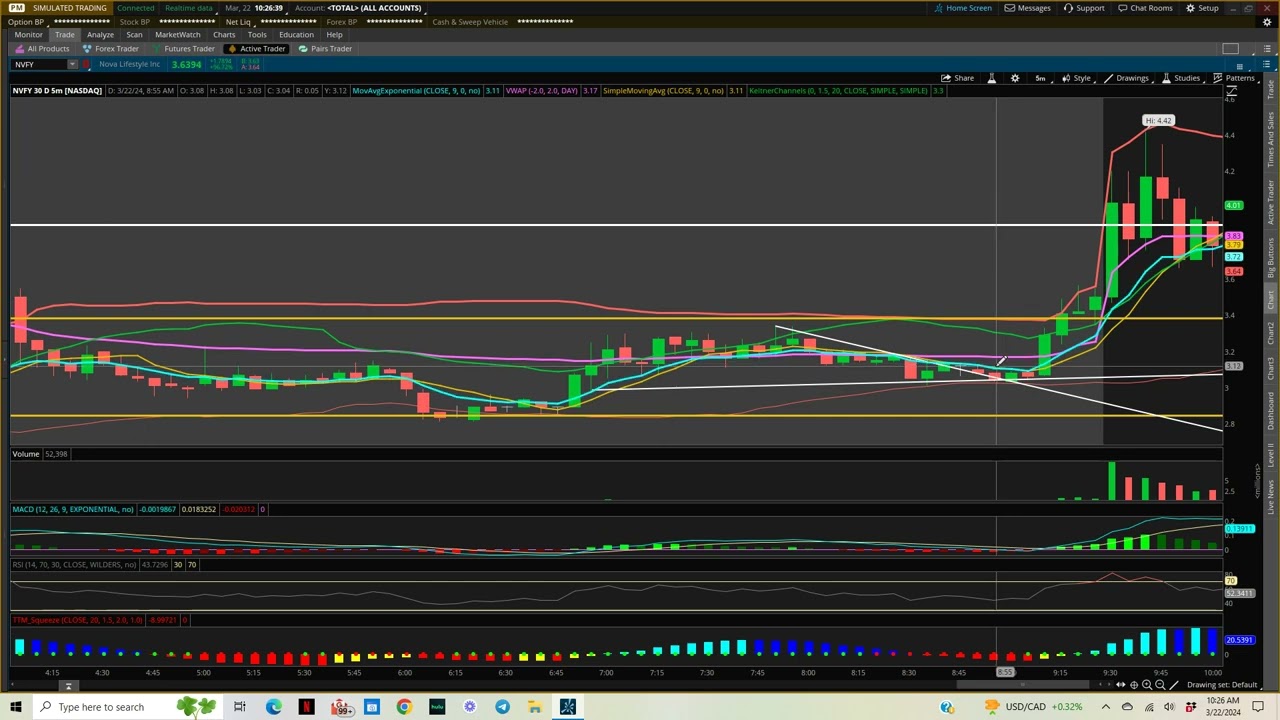Open Chat Rooms
1280x720 pixels.
coord(1145,8)
